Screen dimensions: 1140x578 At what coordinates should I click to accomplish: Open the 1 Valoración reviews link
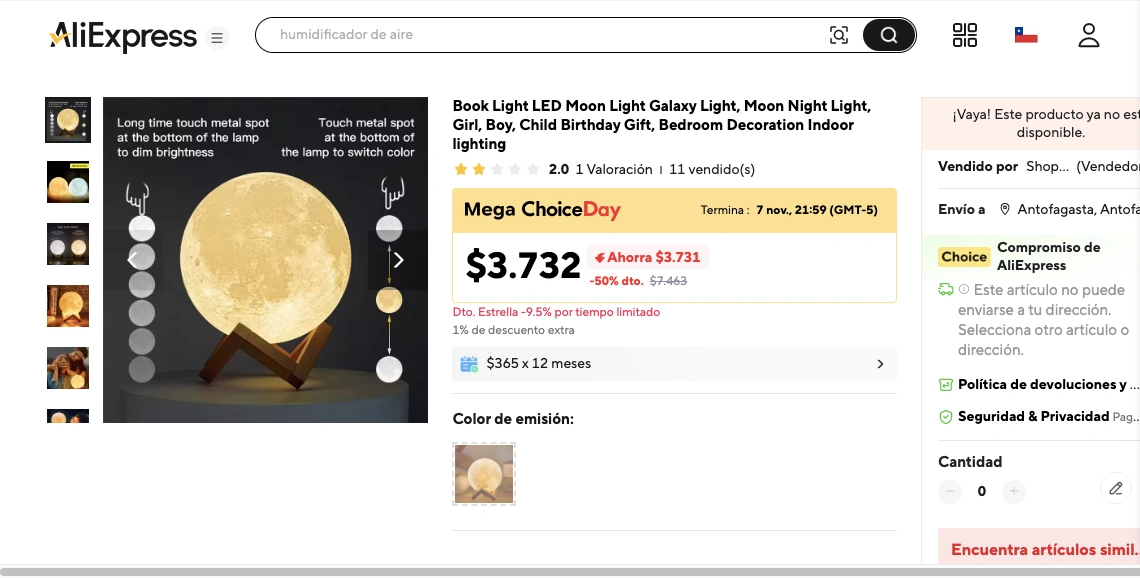614,169
